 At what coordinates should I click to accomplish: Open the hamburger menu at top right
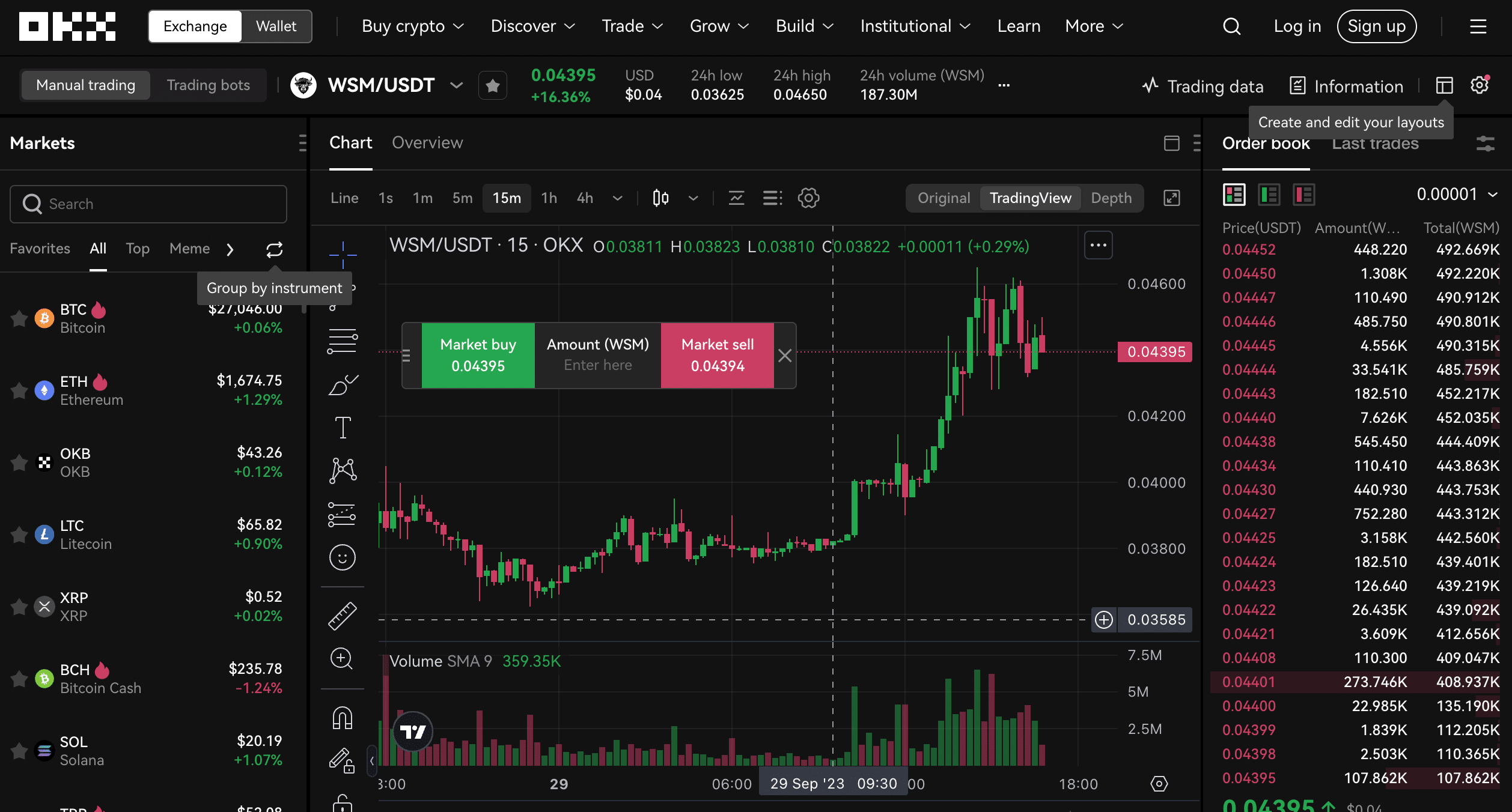tap(1478, 26)
